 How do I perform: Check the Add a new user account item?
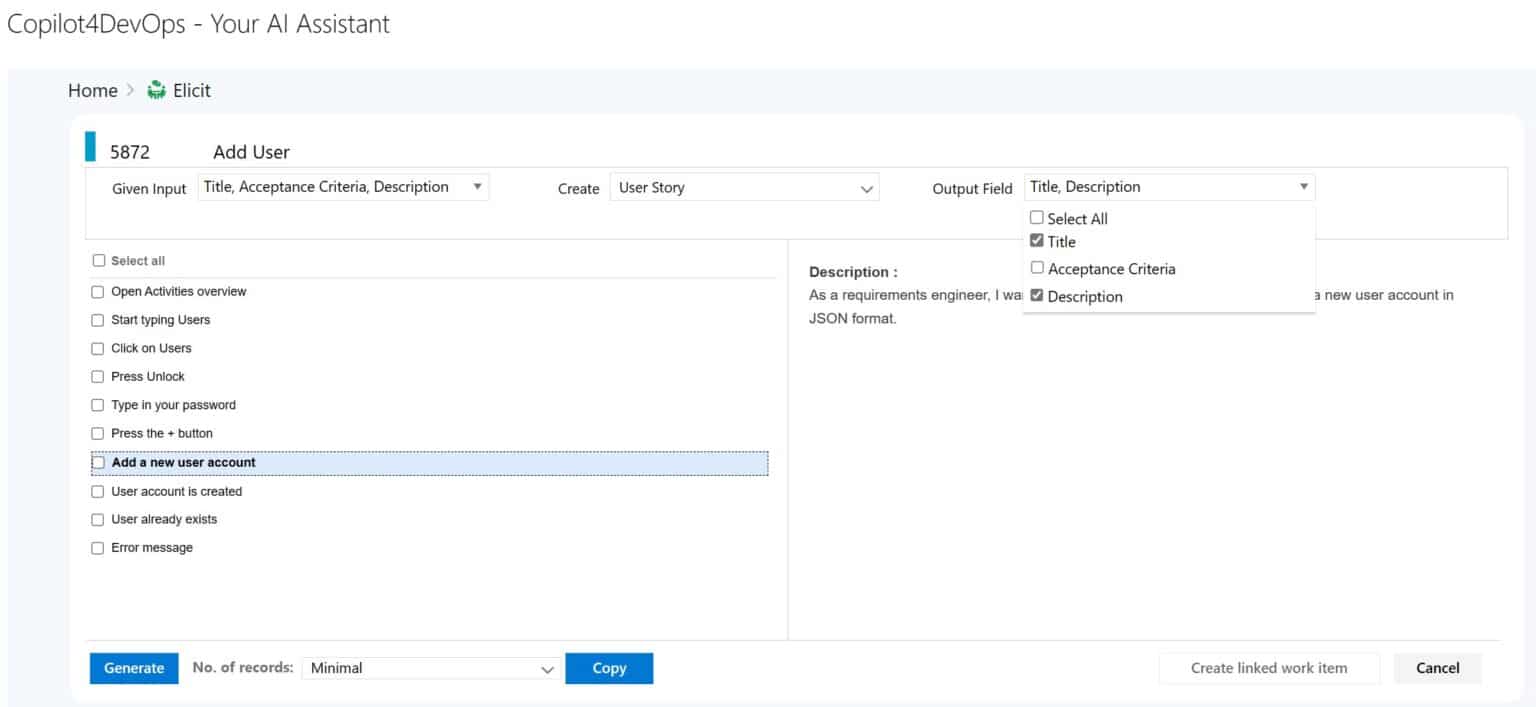pos(97,462)
